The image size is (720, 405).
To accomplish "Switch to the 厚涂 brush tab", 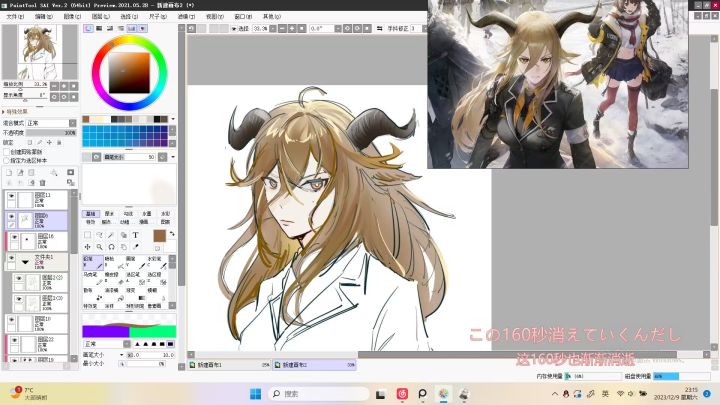I will click(x=109, y=214).
